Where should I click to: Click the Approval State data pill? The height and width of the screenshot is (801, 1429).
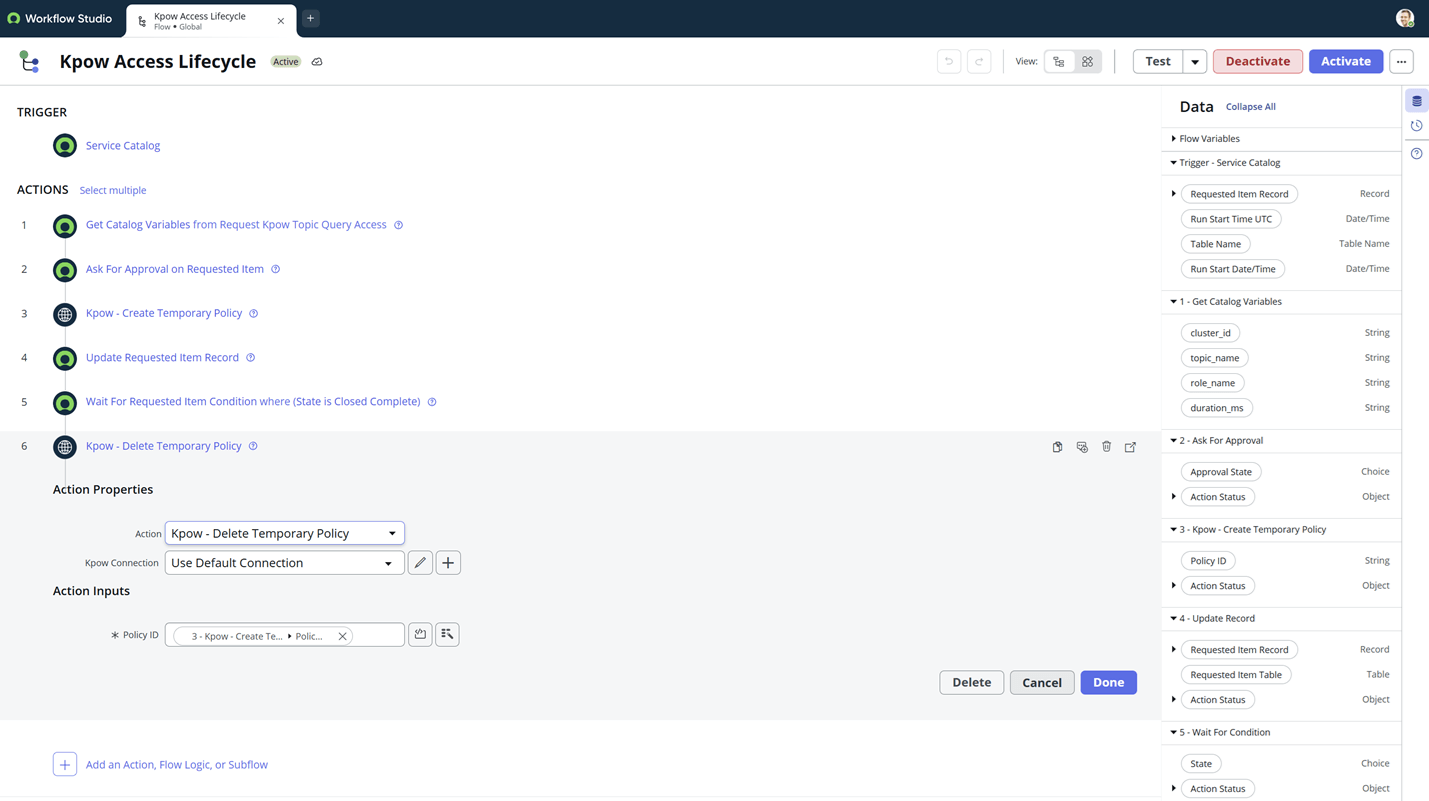click(x=1221, y=472)
